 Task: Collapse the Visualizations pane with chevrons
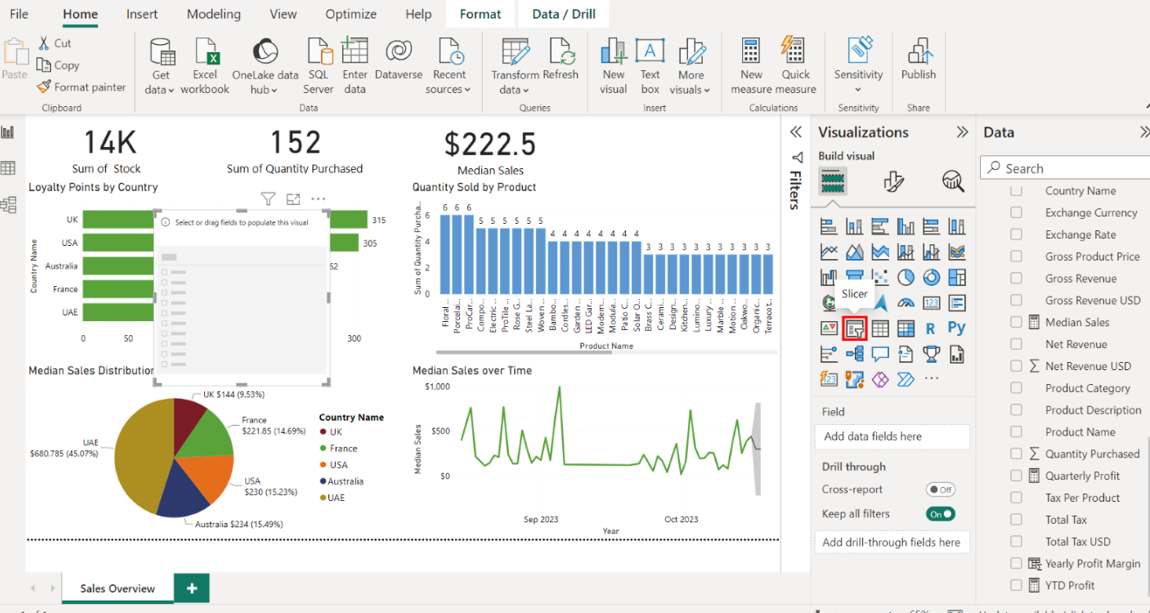click(x=962, y=132)
